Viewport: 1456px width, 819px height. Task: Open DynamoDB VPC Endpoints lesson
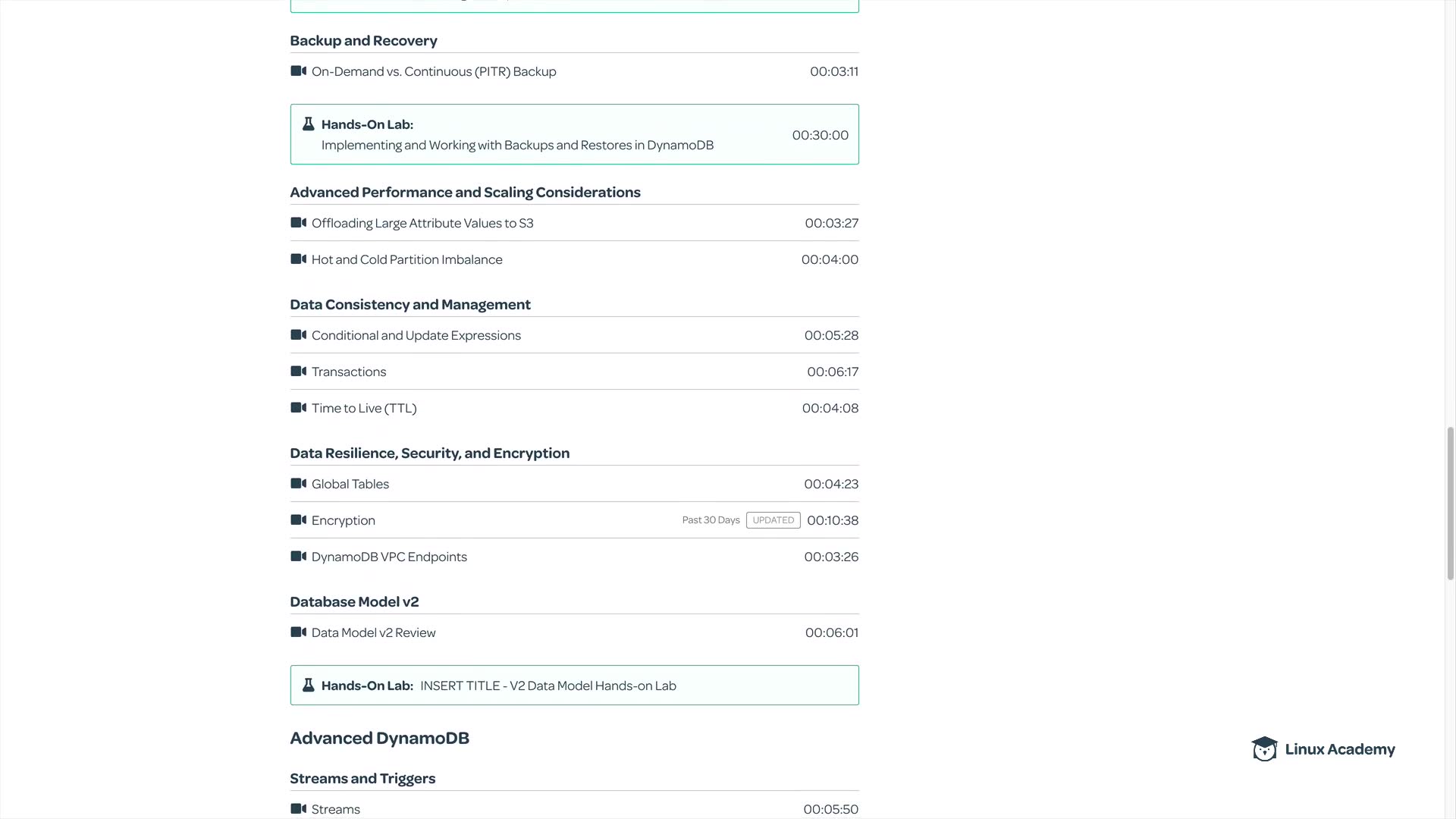(389, 557)
